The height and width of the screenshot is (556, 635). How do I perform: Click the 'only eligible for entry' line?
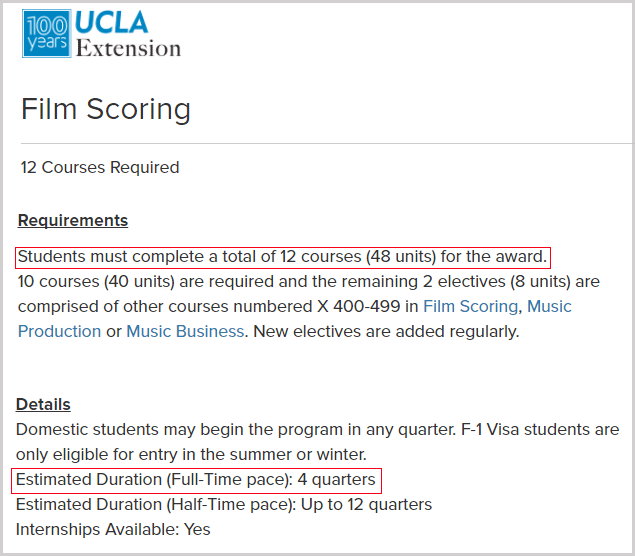pyautogui.click(x=191, y=455)
